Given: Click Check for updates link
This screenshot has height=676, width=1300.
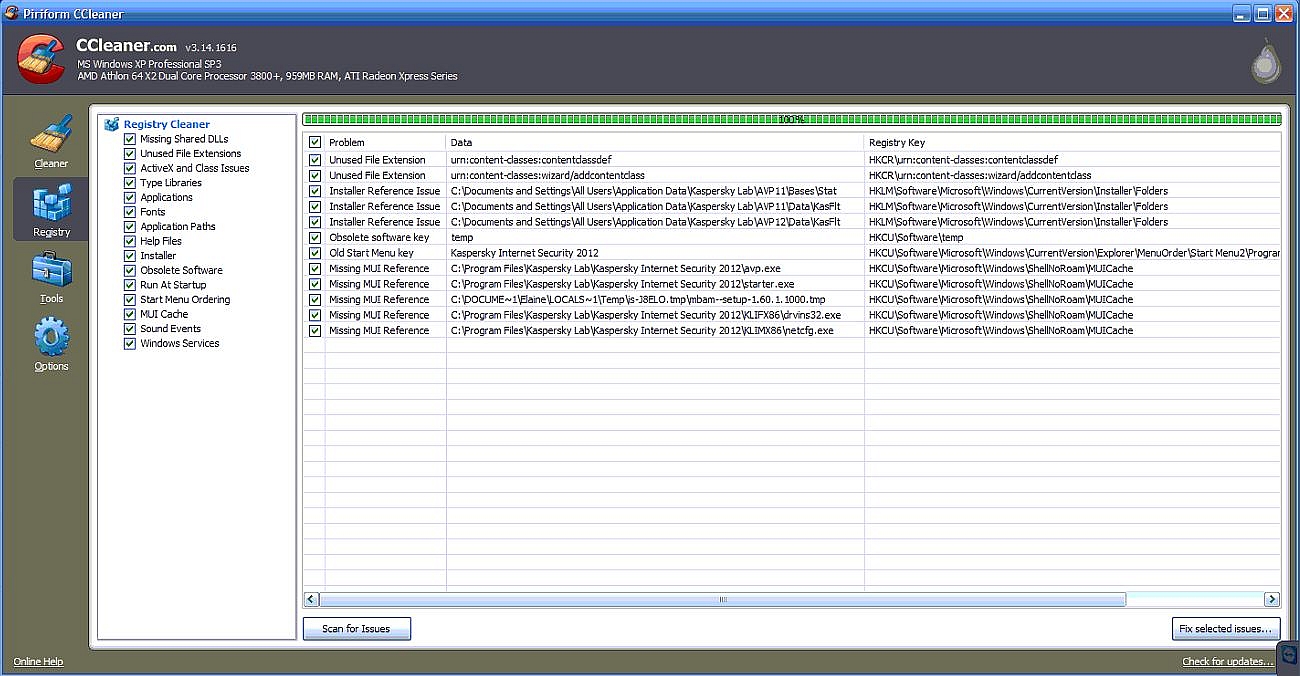Looking at the screenshot, I should [1228, 662].
